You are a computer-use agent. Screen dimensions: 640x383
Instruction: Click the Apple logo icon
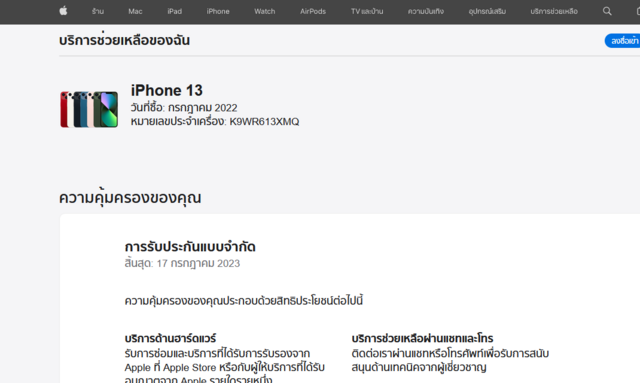[x=63, y=11]
